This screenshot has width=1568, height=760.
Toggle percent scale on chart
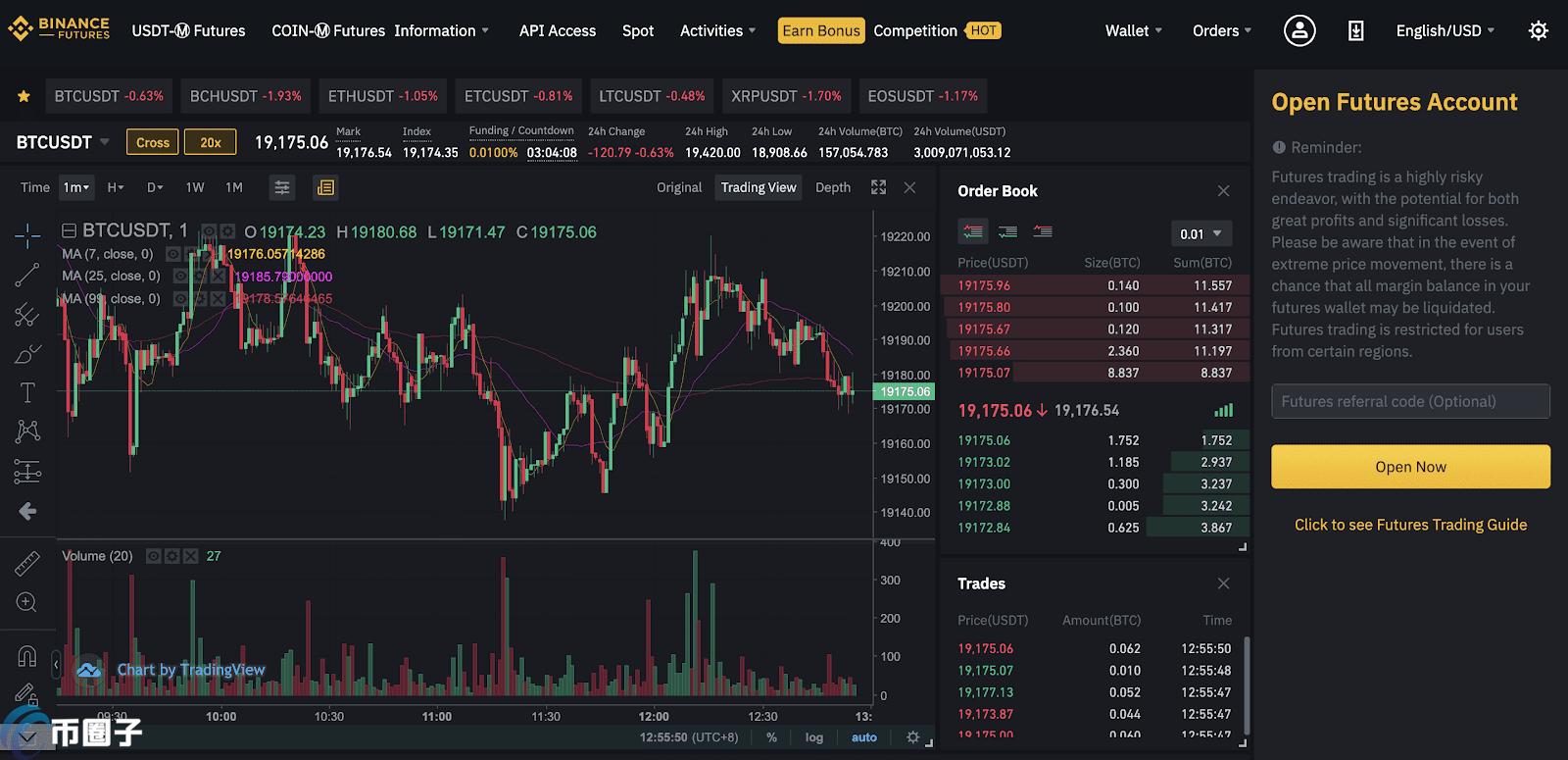point(772,737)
